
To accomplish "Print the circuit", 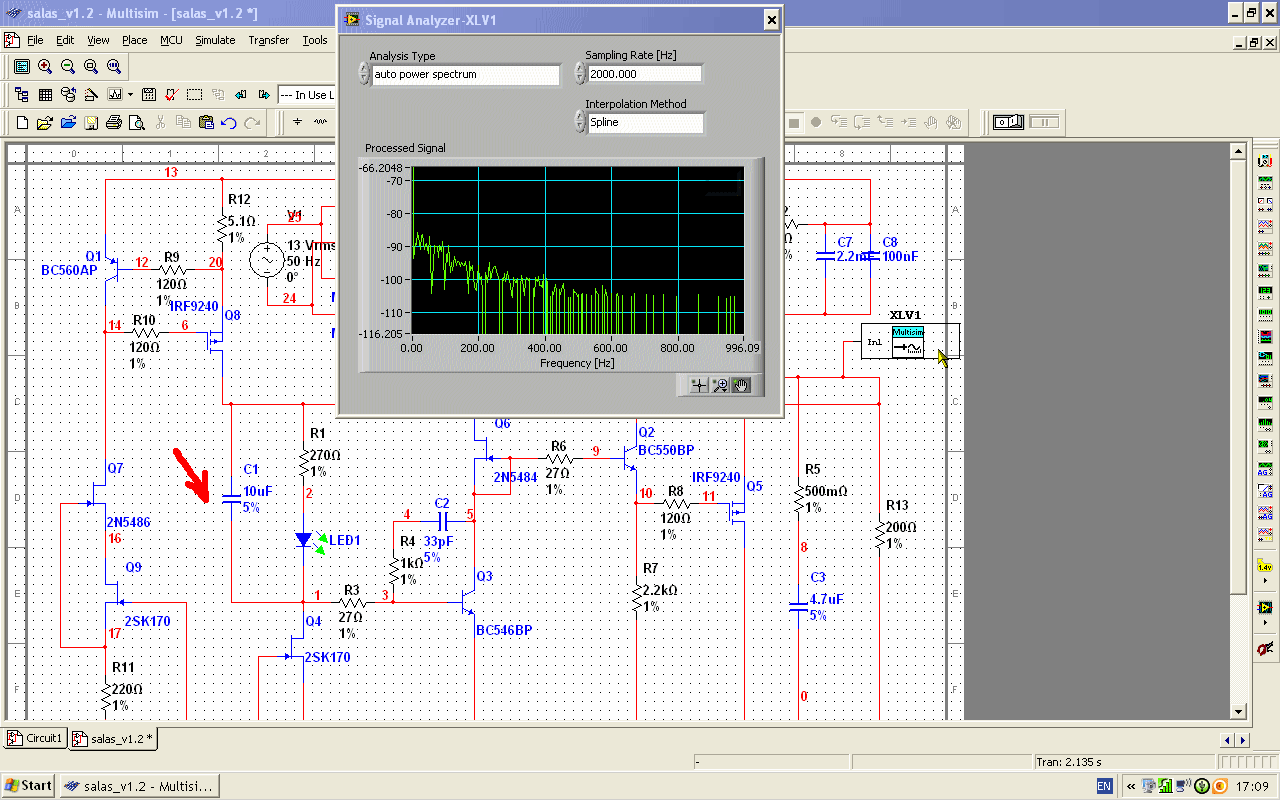I will click(x=114, y=123).
